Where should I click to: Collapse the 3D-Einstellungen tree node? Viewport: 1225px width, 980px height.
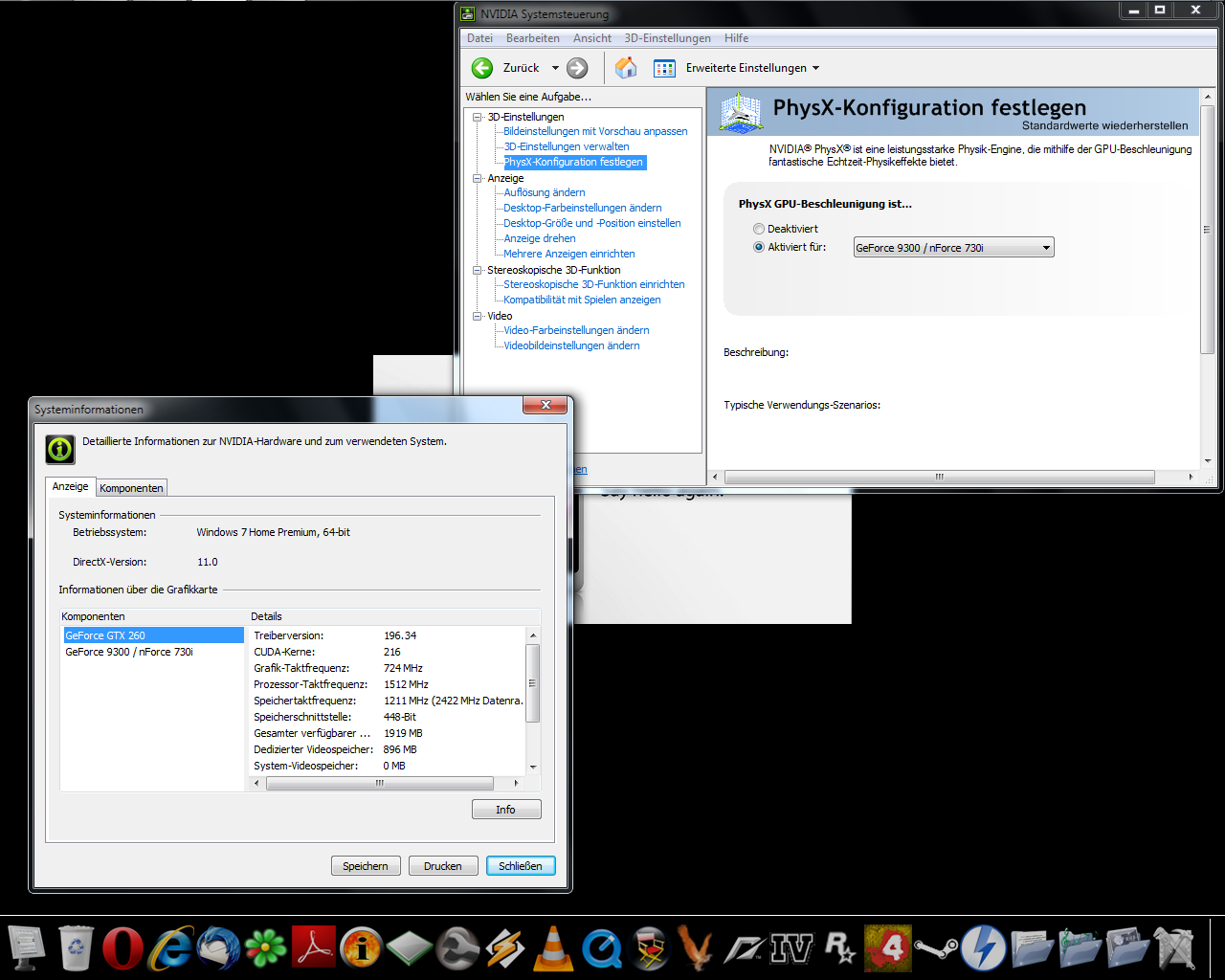[x=477, y=117]
